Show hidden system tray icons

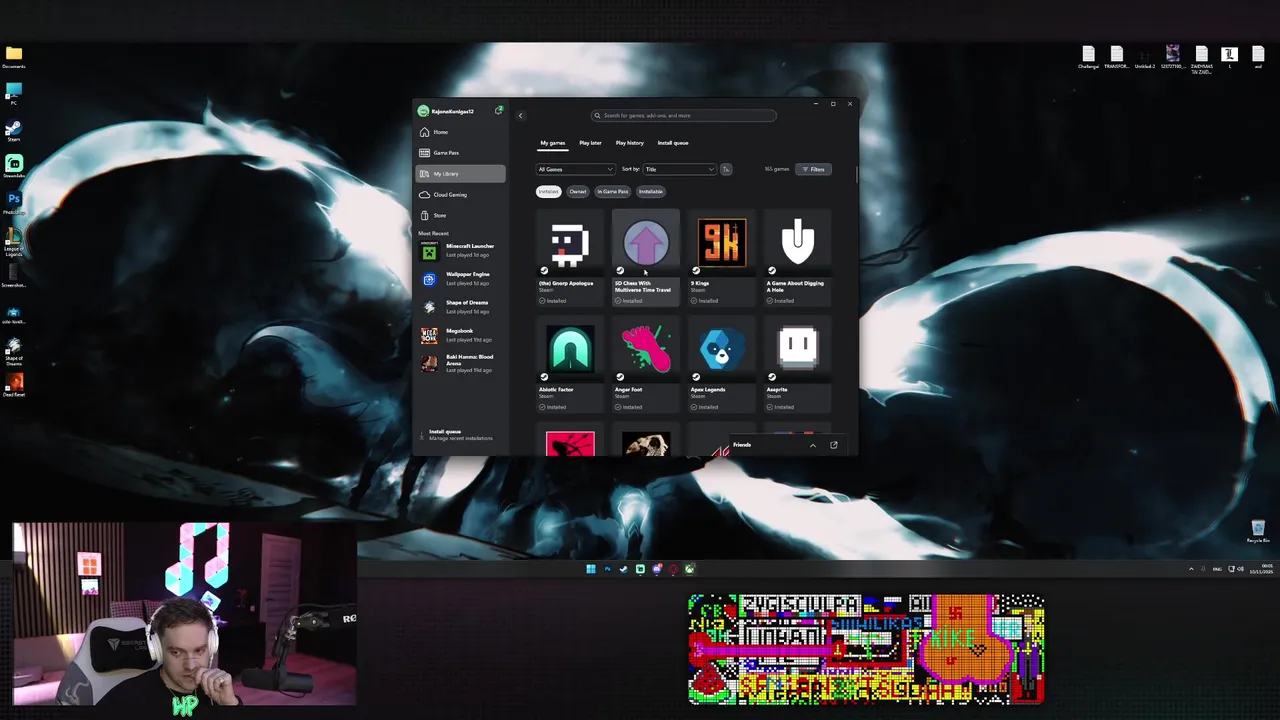tap(1191, 569)
